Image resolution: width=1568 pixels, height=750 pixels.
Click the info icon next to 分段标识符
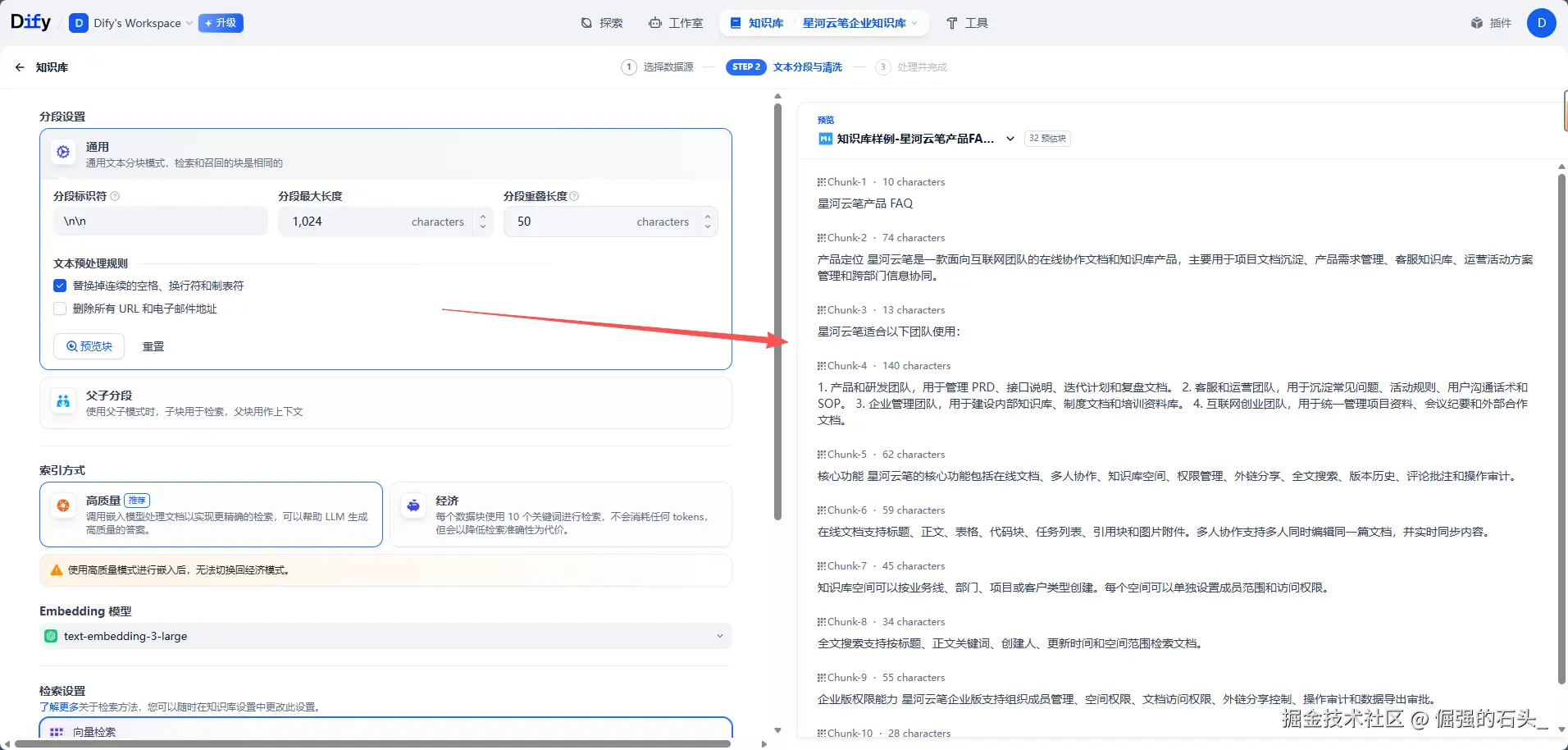(x=115, y=196)
